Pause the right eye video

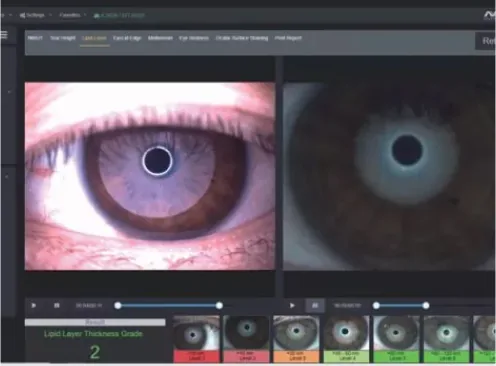click(315, 305)
